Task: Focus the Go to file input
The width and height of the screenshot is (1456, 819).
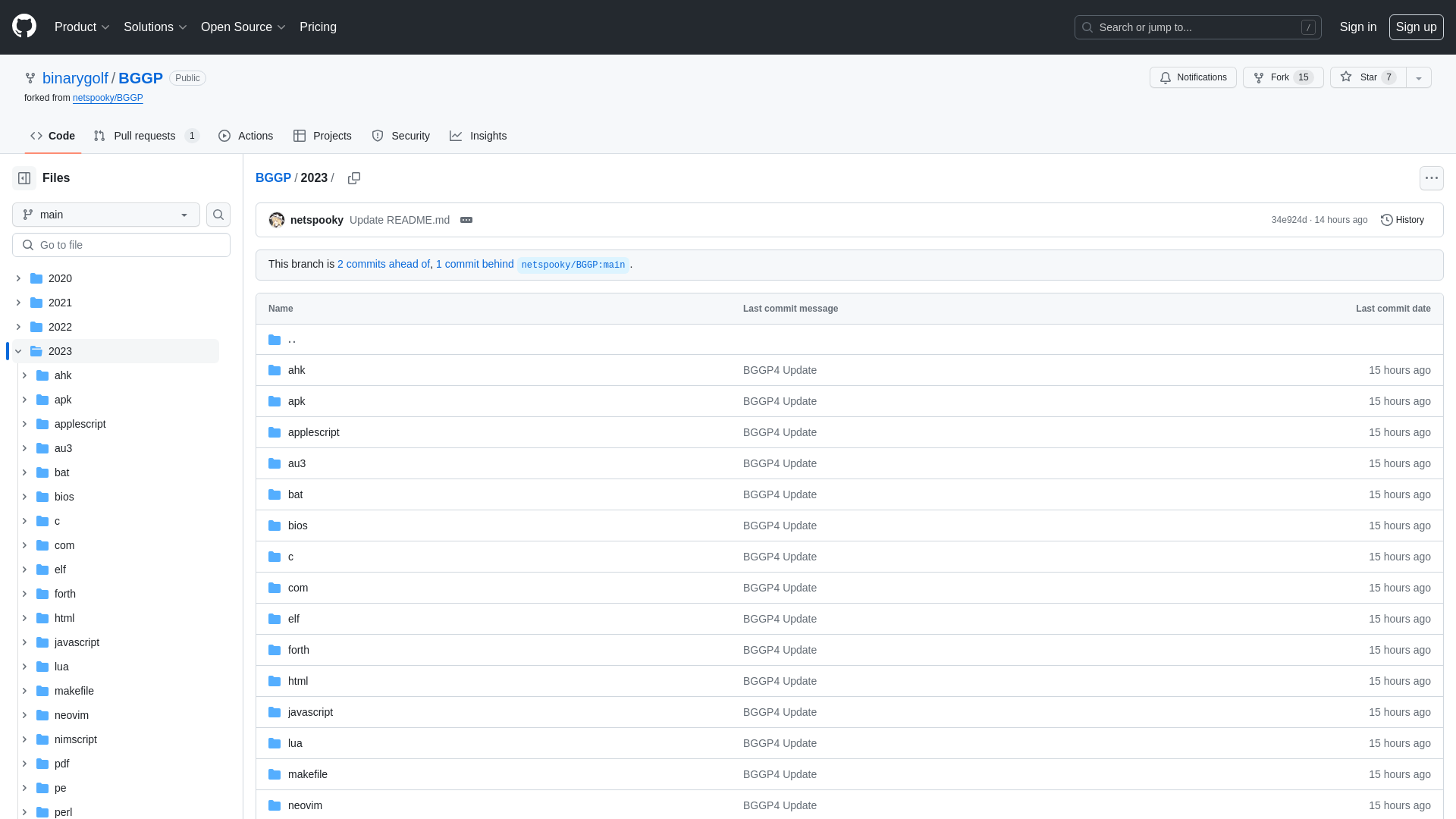Action: tap(121, 245)
